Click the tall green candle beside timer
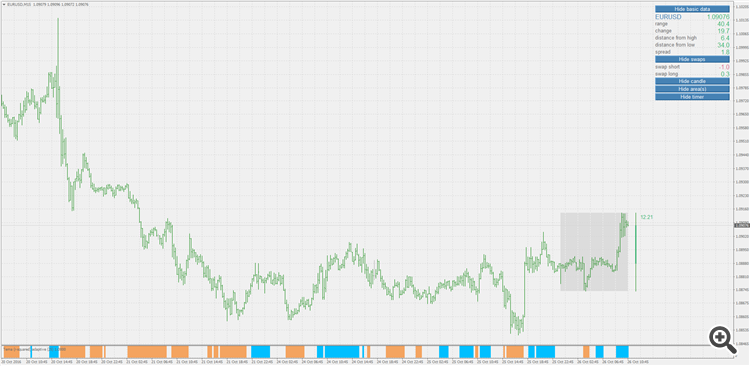This screenshot has height=366, width=750. click(636, 252)
